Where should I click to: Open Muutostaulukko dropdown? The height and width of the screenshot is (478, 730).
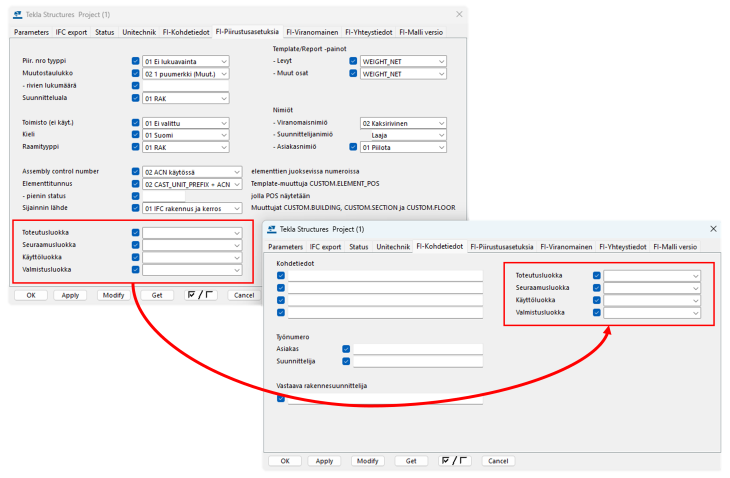tap(185, 74)
